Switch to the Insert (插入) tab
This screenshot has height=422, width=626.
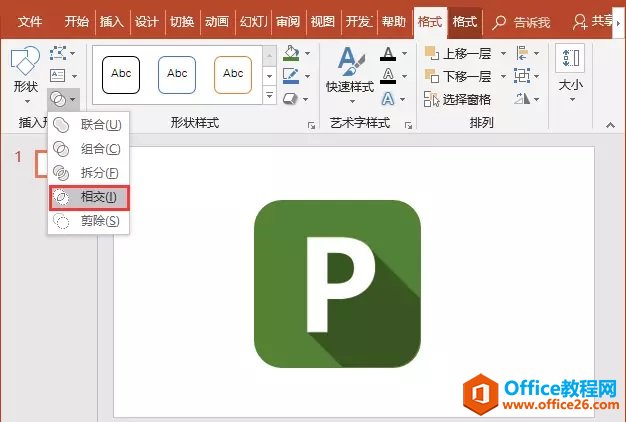point(113,21)
